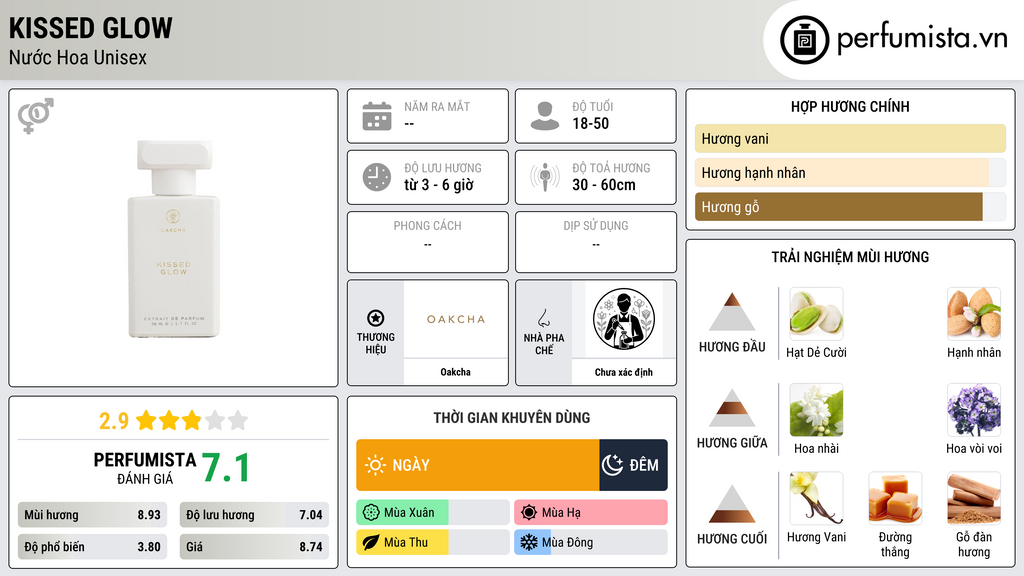This screenshot has height=576, width=1024.
Task: Click the Thời gian khuyên dùng heading
Action: click(512, 417)
